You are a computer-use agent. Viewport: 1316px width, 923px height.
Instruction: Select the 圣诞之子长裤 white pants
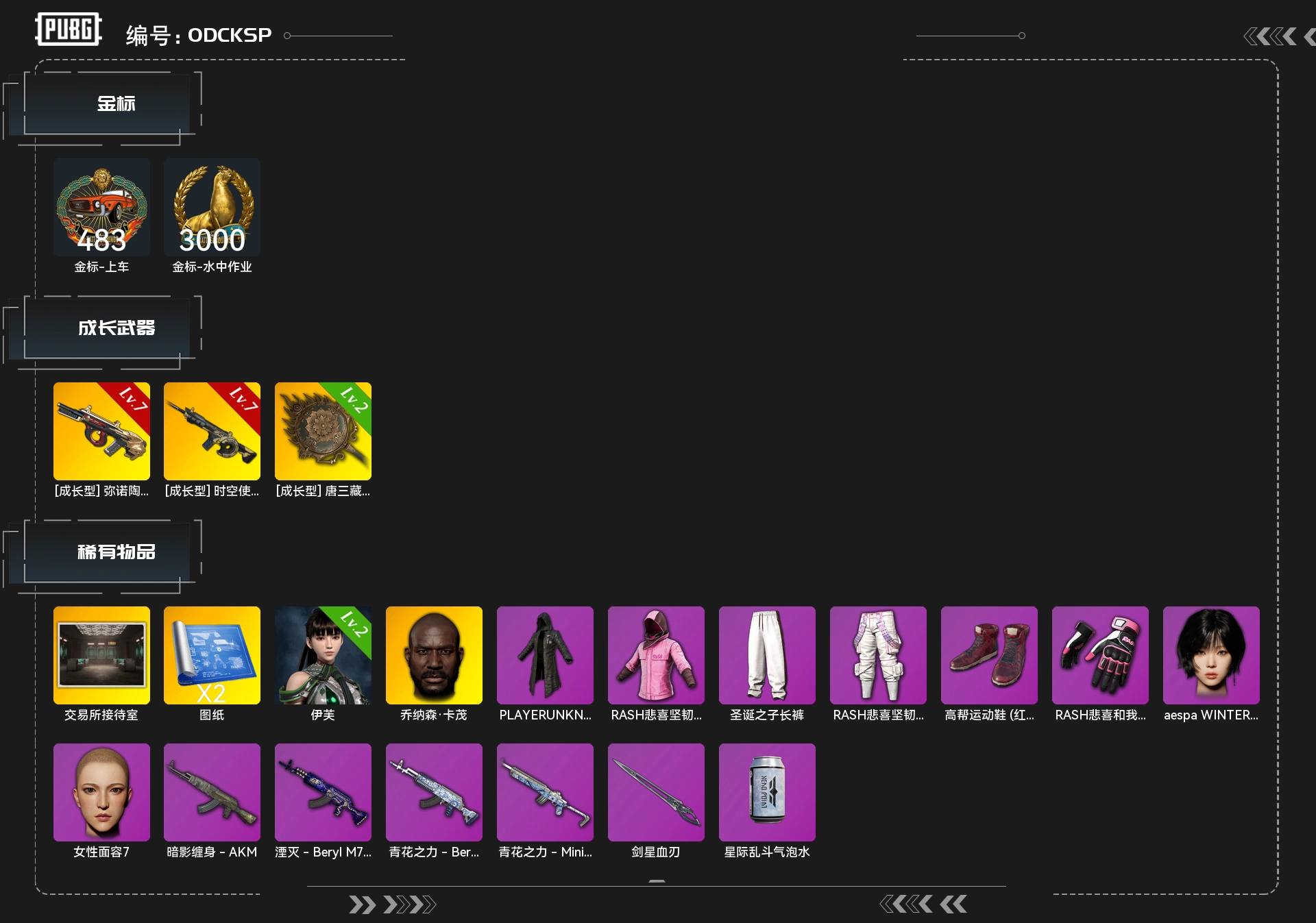tap(767, 655)
